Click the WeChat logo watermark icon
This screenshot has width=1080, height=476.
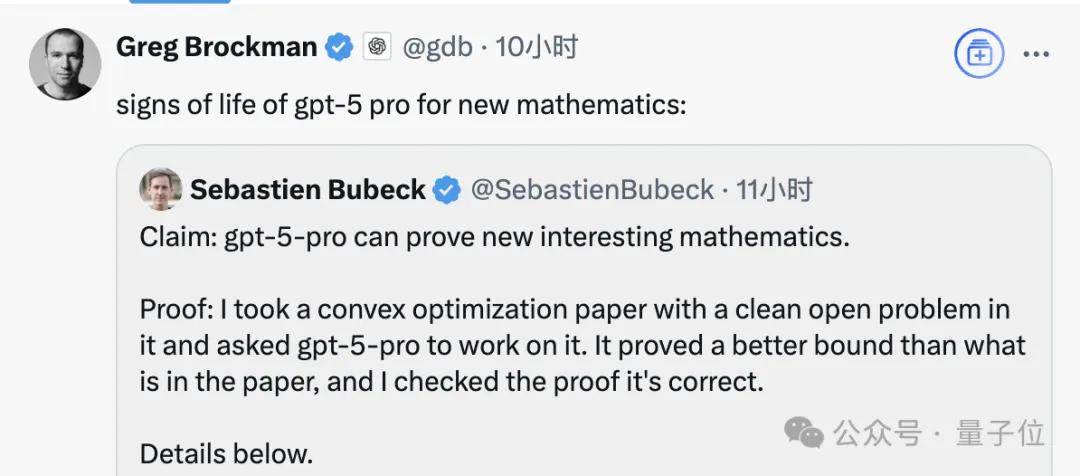click(x=803, y=432)
